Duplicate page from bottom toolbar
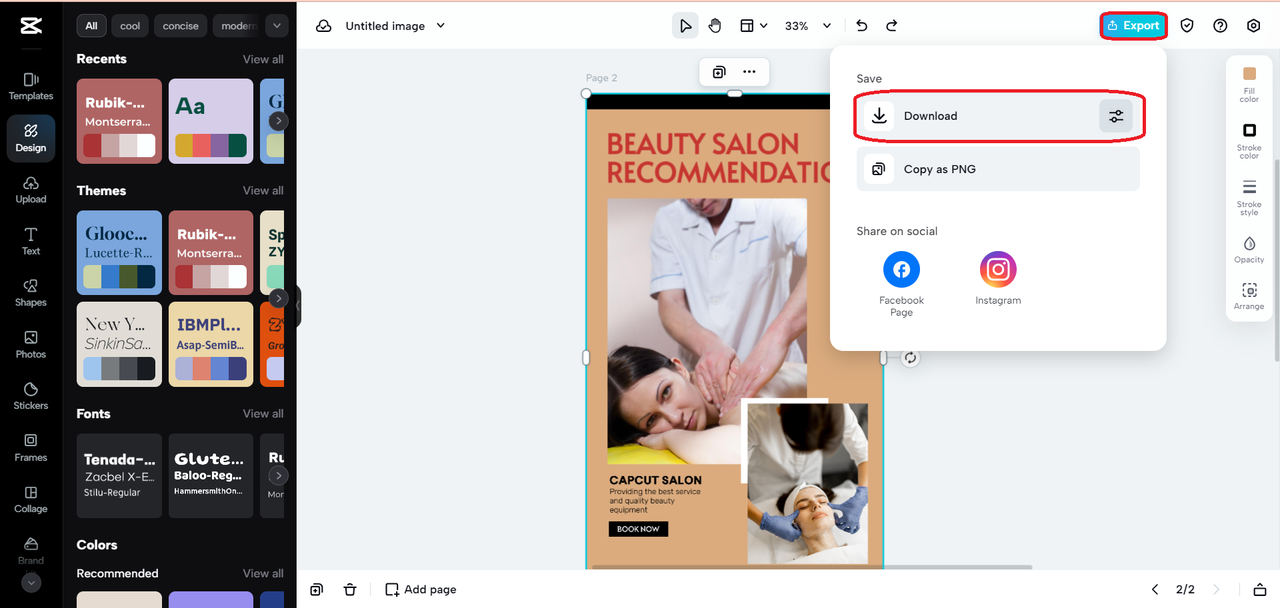The image size is (1280, 608). pyautogui.click(x=316, y=590)
